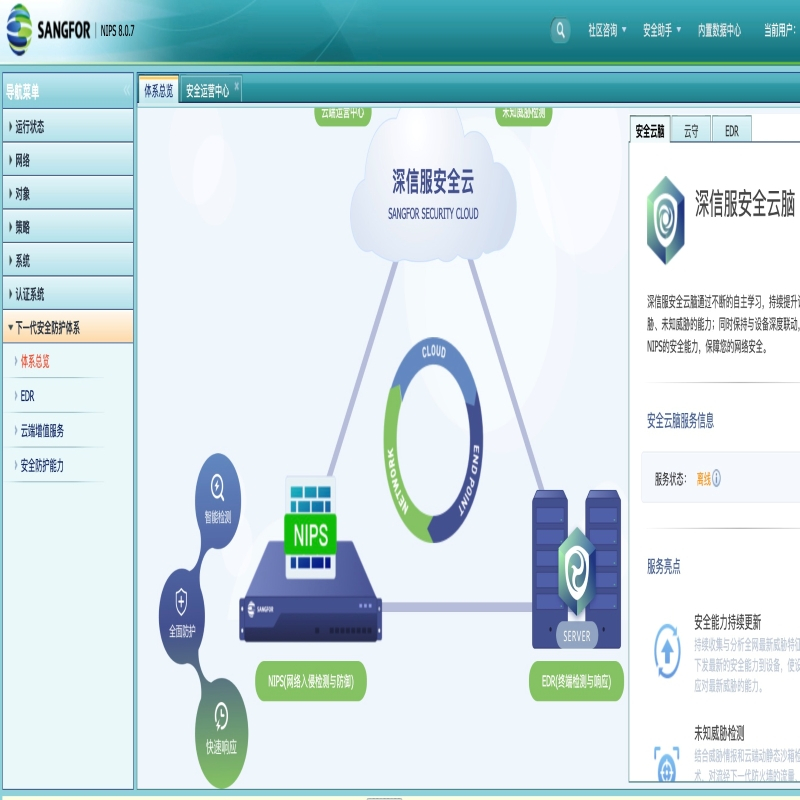Viewport: 800px width, 800px height.
Task: Open 云端增值服务 in the sidebar
Action: pyautogui.click(x=42, y=431)
